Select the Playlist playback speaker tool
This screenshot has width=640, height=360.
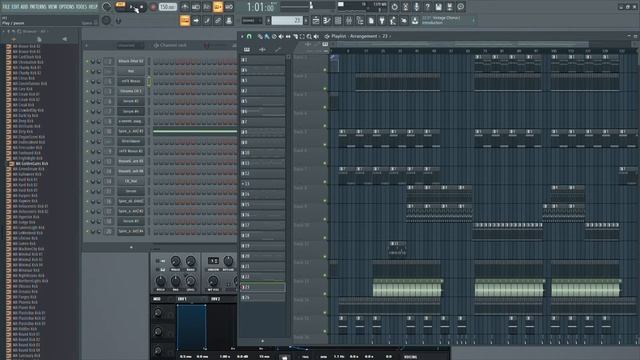(x=316, y=36)
